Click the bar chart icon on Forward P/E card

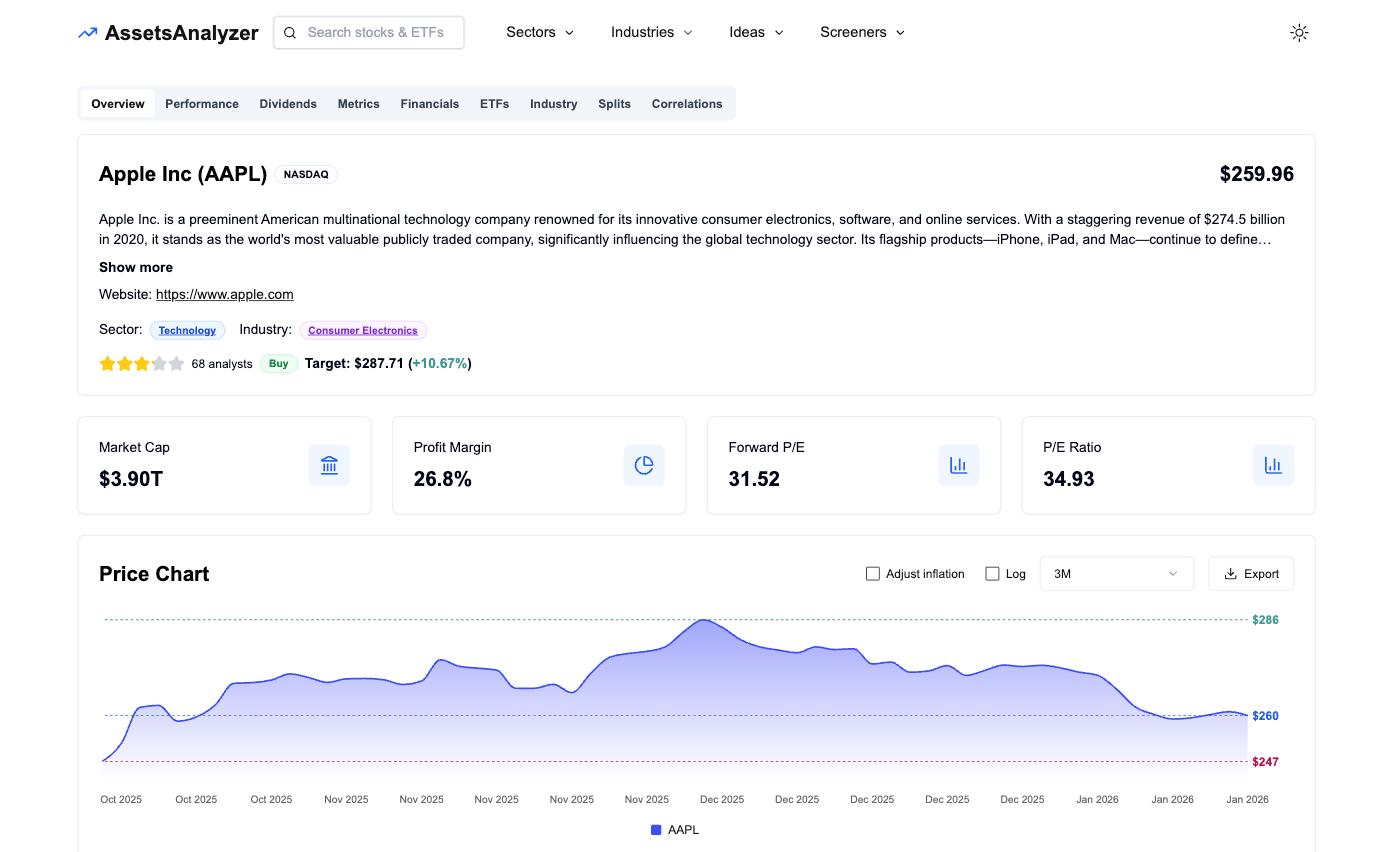pyautogui.click(x=958, y=465)
